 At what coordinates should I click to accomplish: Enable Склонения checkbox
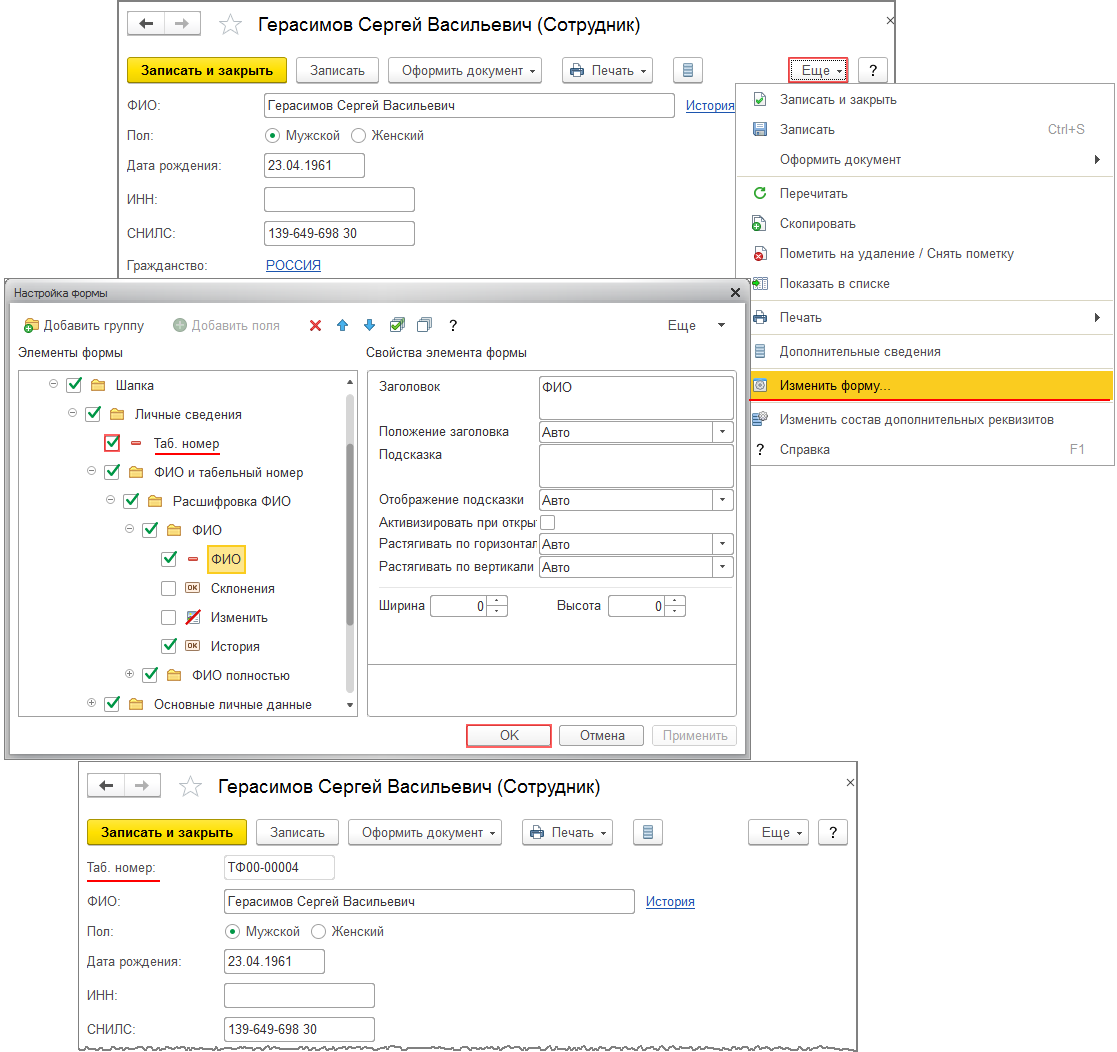tap(169, 588)
